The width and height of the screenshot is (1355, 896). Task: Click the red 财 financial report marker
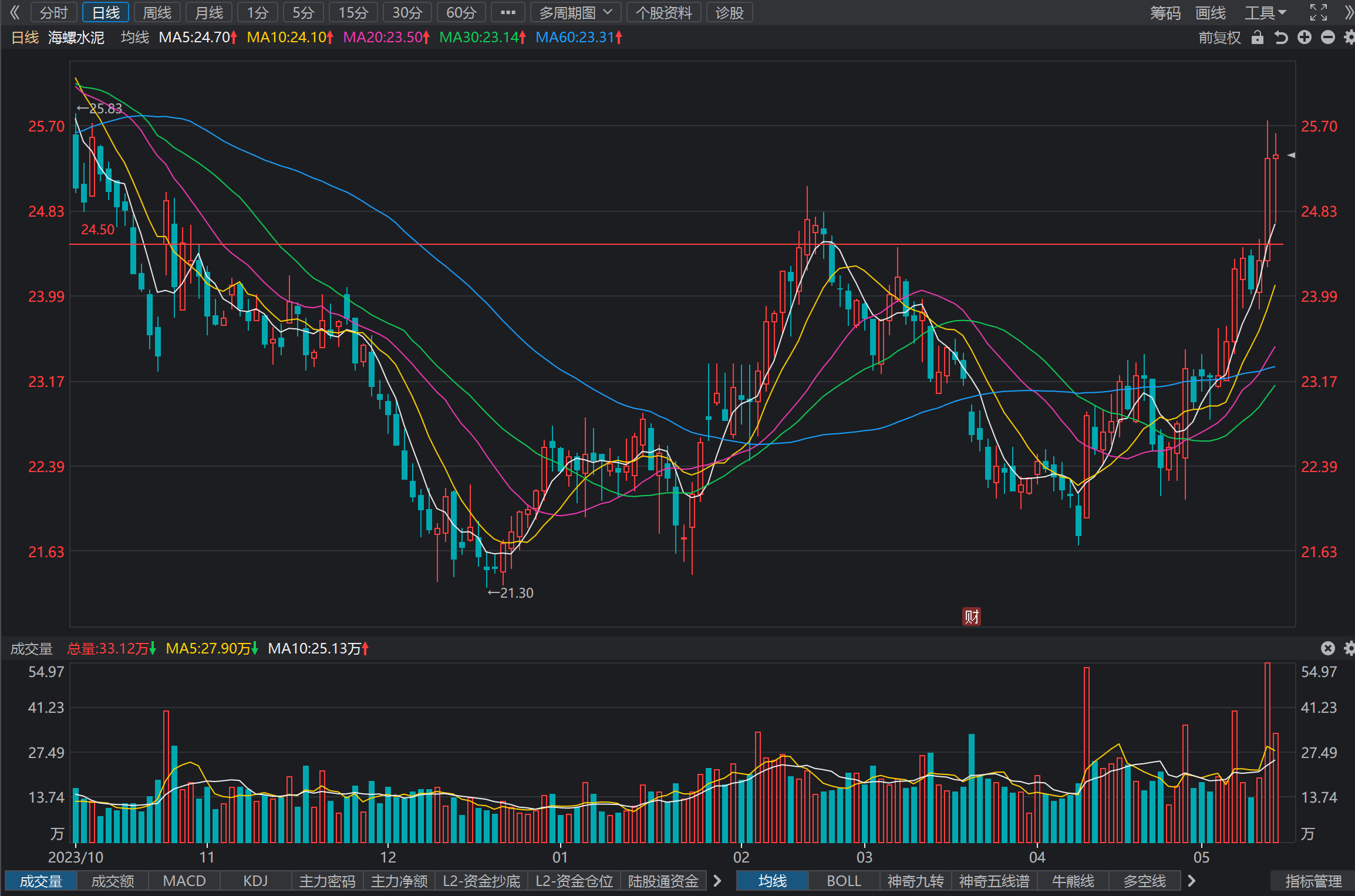[972, 617]
